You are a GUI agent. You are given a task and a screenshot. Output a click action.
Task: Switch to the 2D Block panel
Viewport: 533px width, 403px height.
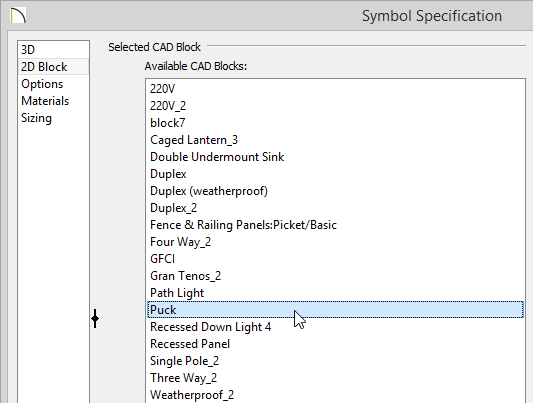tap(53, 67)
